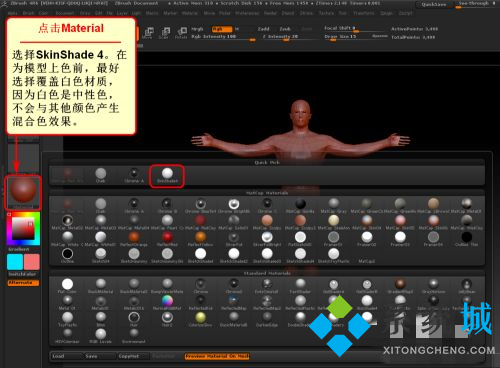The width and height of the screenshot is (500, 368).
Task: Pick the NormalRGBMat rainbow sphere
Action: coord(167,303)
